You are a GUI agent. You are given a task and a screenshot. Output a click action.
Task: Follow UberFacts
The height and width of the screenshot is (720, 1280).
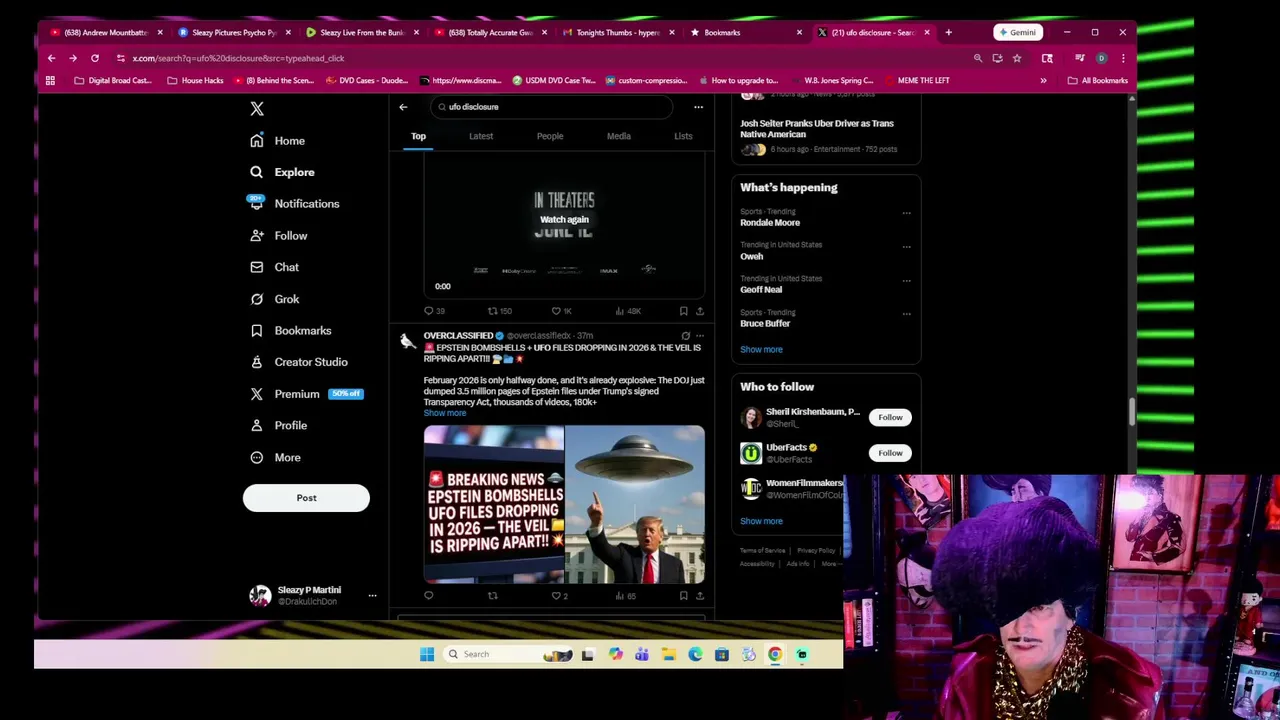pos(890,453)
